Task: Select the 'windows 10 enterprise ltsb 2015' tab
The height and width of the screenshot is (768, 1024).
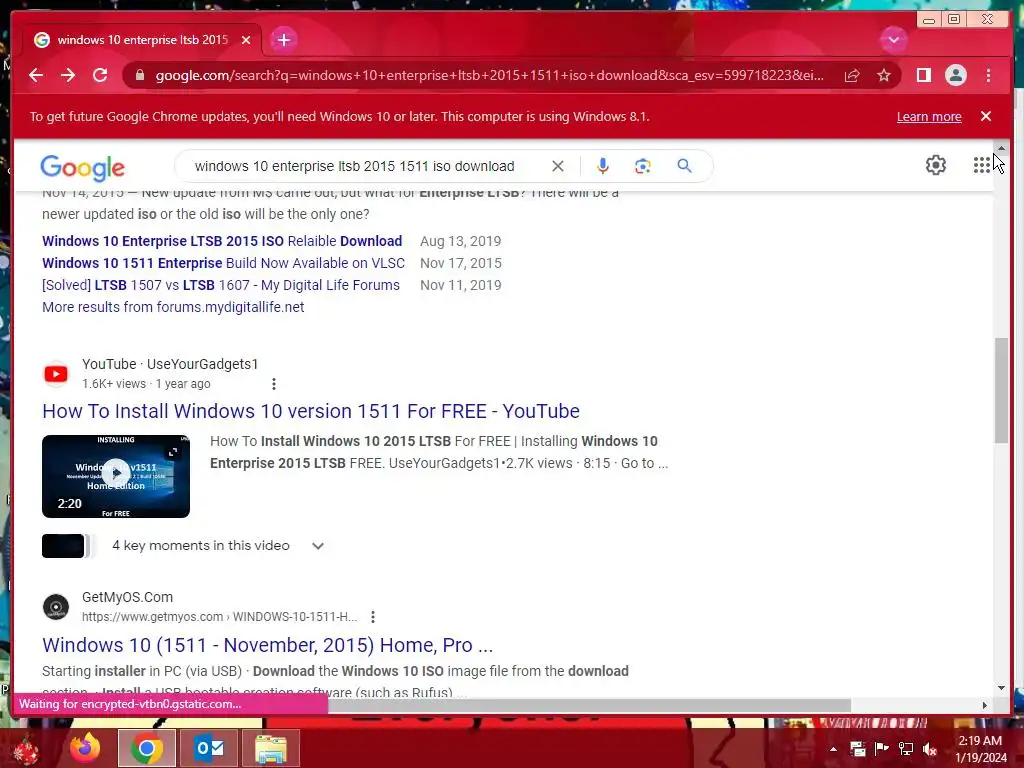Action: pyautogui.click(x=142, y=40)
